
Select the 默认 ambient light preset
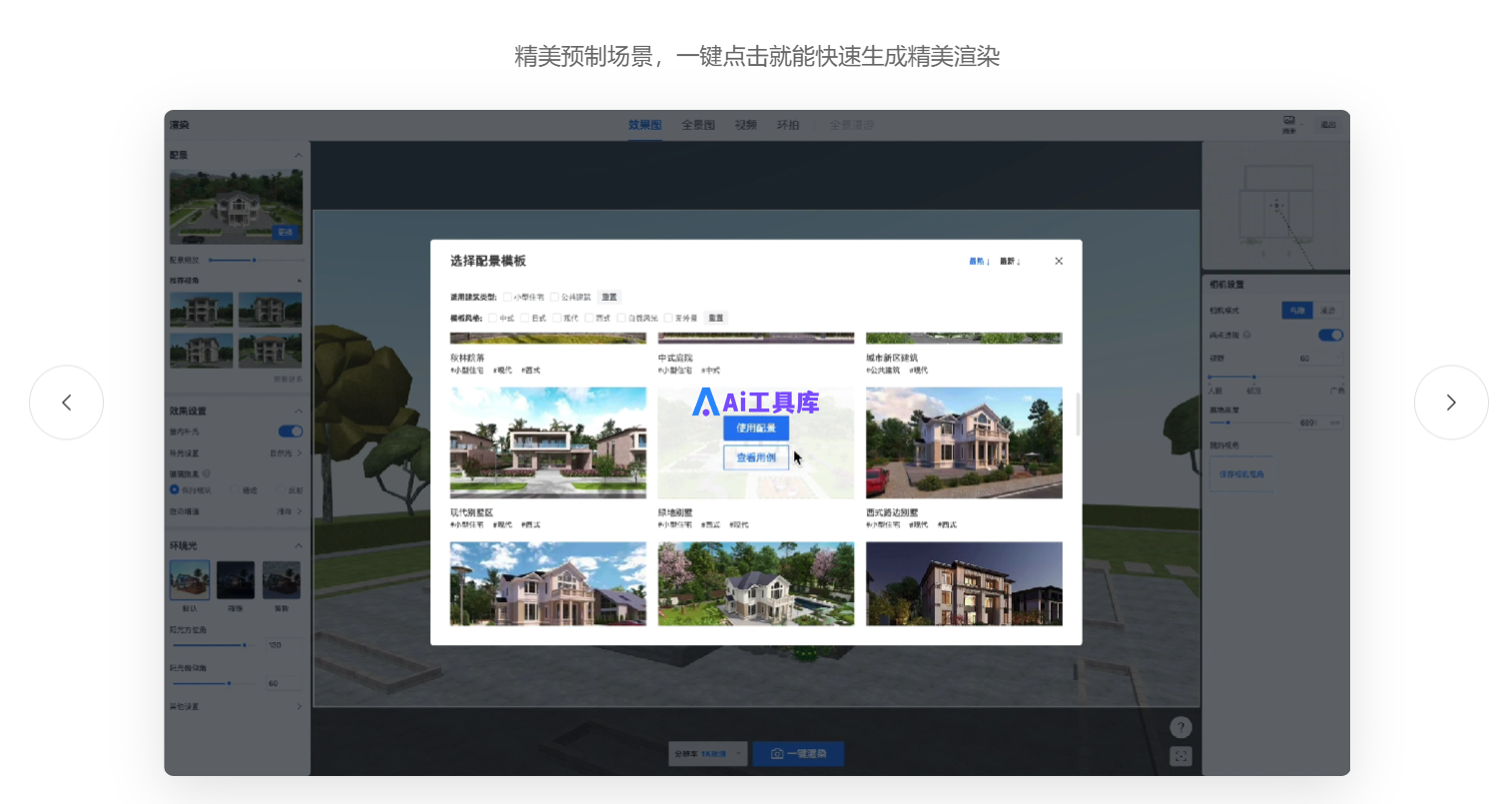(x=190, y=580)
